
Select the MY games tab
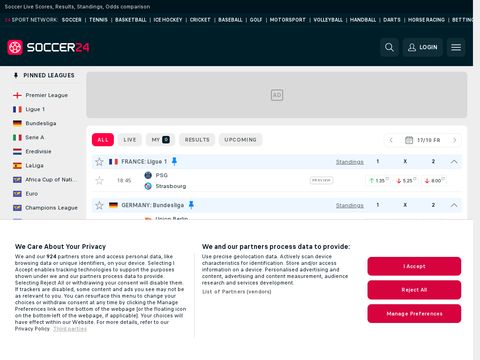click(x=160, y=140)
